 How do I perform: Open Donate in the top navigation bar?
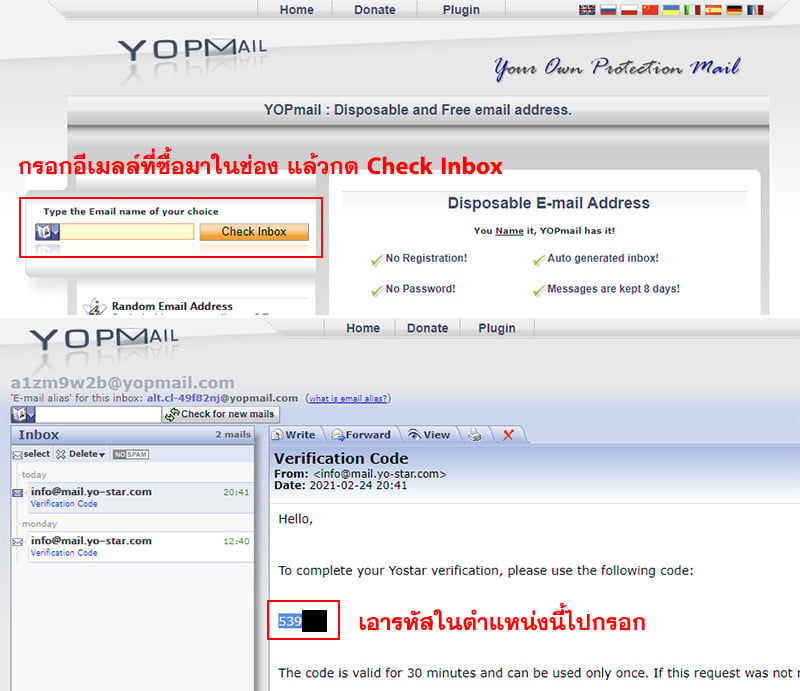pos(374,10)
